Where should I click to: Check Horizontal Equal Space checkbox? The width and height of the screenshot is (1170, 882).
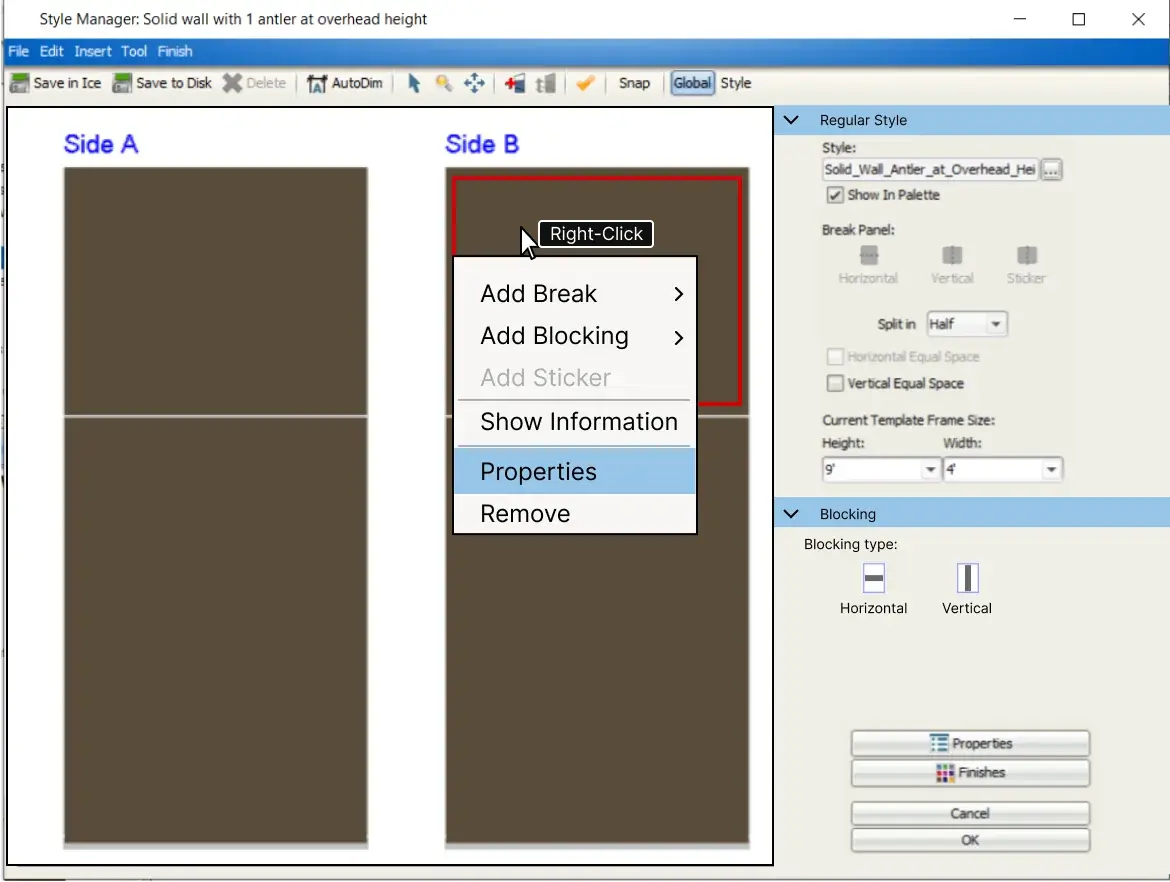[x=835, y=357]
